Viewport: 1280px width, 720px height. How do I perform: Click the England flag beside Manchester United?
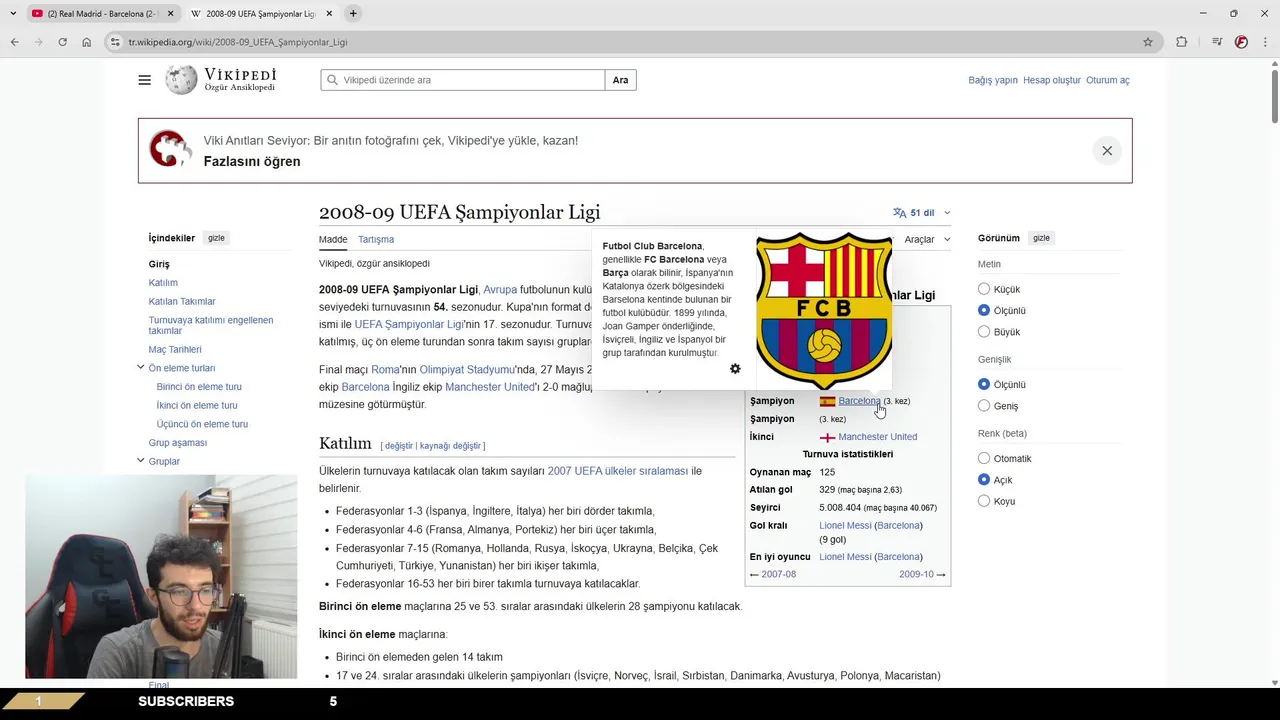(x=827, y=437)
